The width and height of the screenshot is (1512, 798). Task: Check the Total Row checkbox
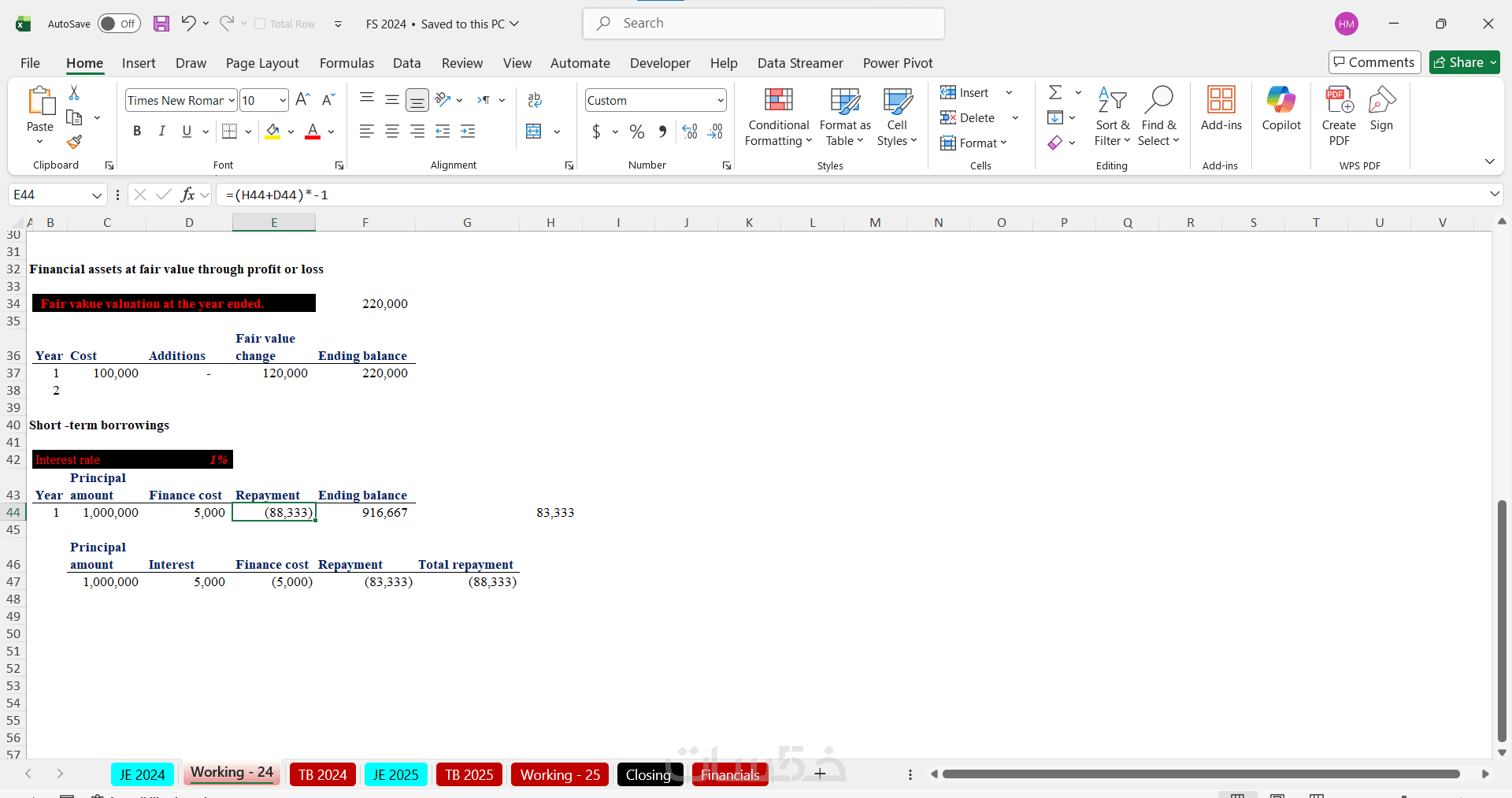click(x=260, y=24)
